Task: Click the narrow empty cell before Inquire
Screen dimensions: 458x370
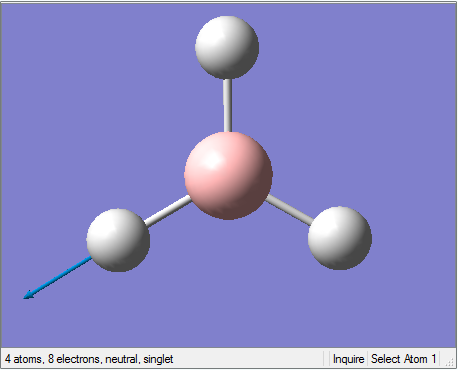Action: coord(326,359)
